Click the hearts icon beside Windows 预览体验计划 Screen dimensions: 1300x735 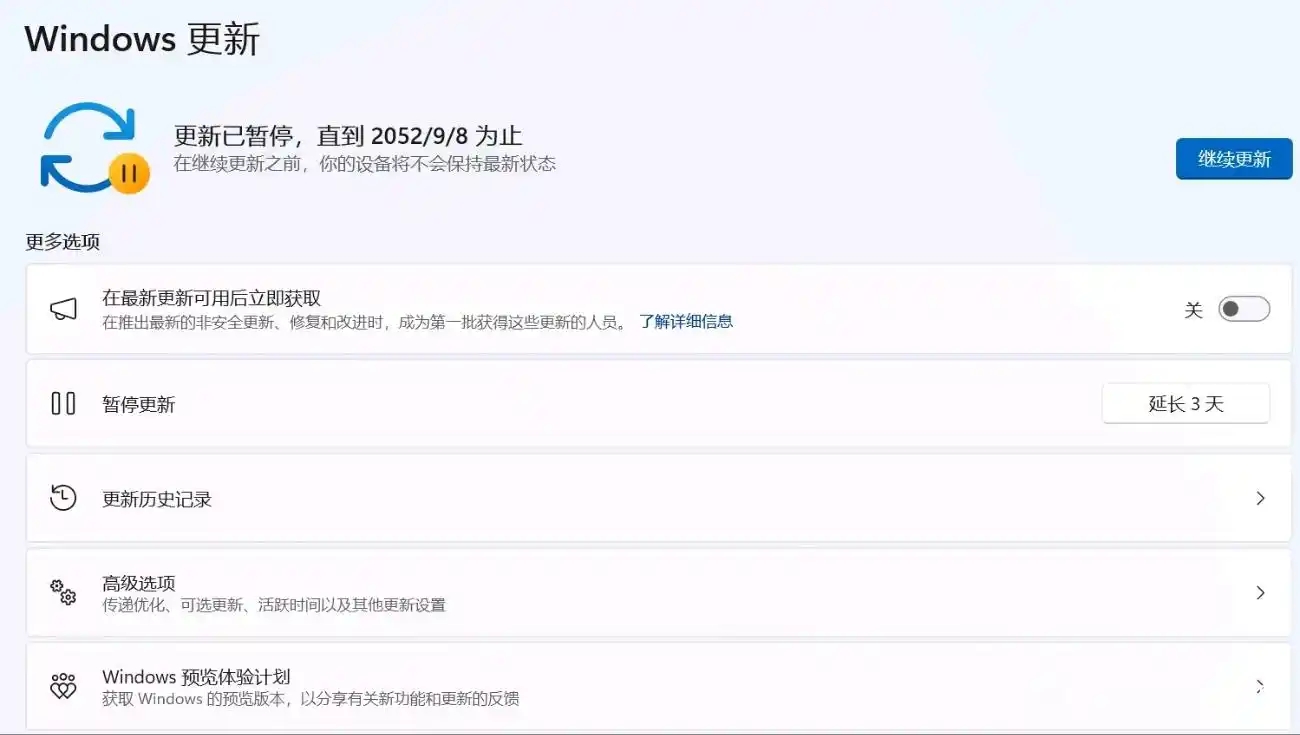(x=63, y=687)
